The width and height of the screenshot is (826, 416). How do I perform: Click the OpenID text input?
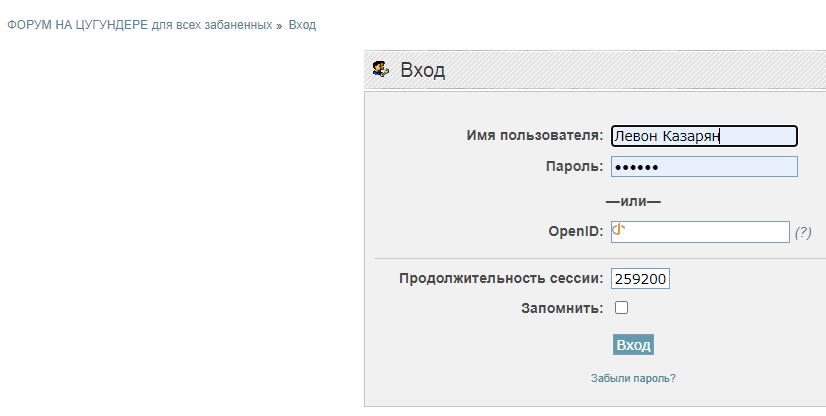[x=710, y=232]
